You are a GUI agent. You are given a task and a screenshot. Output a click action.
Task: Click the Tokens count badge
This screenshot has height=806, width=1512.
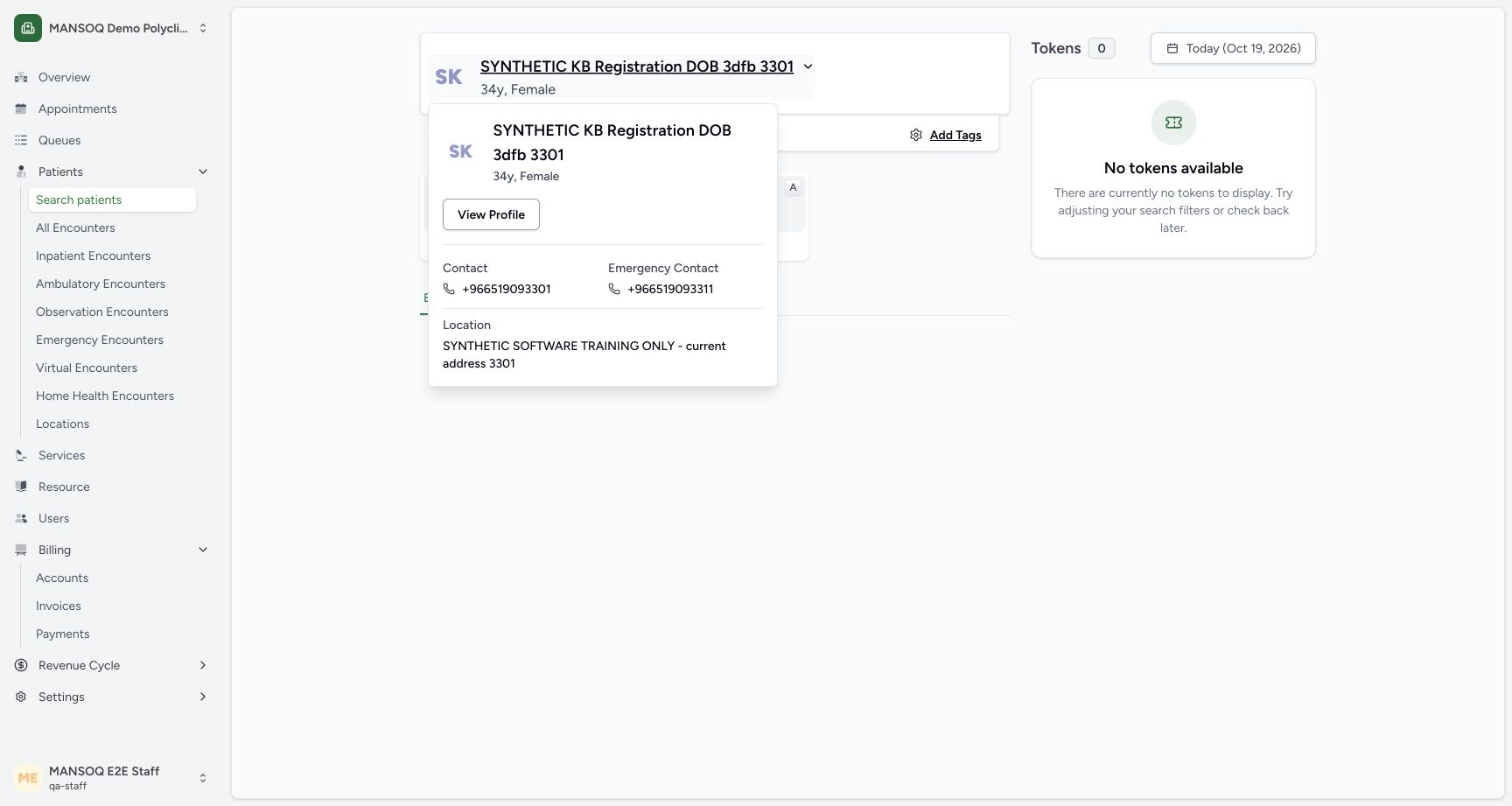(1102, 48)
